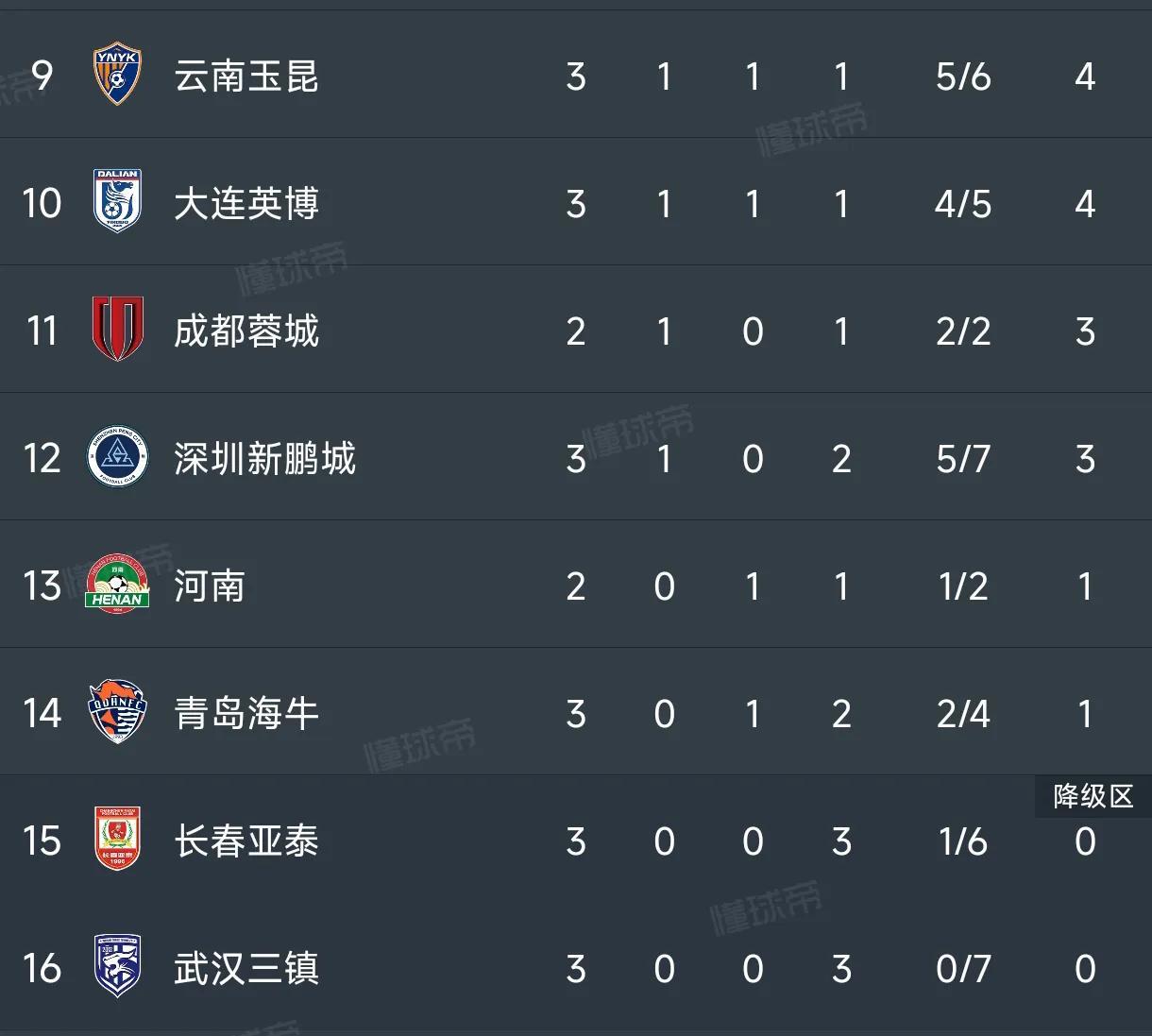Click the 降级区 relegation zone label

point(1093,796)
